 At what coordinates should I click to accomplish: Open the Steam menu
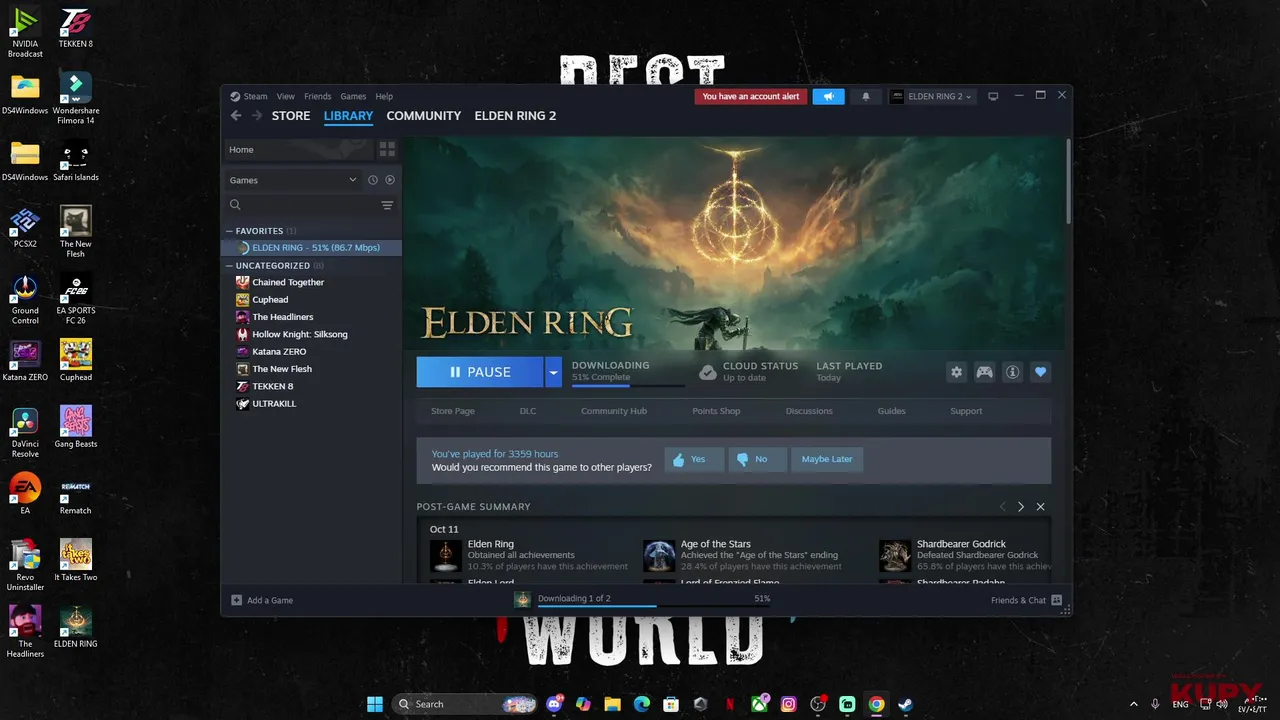coord(249,97)
